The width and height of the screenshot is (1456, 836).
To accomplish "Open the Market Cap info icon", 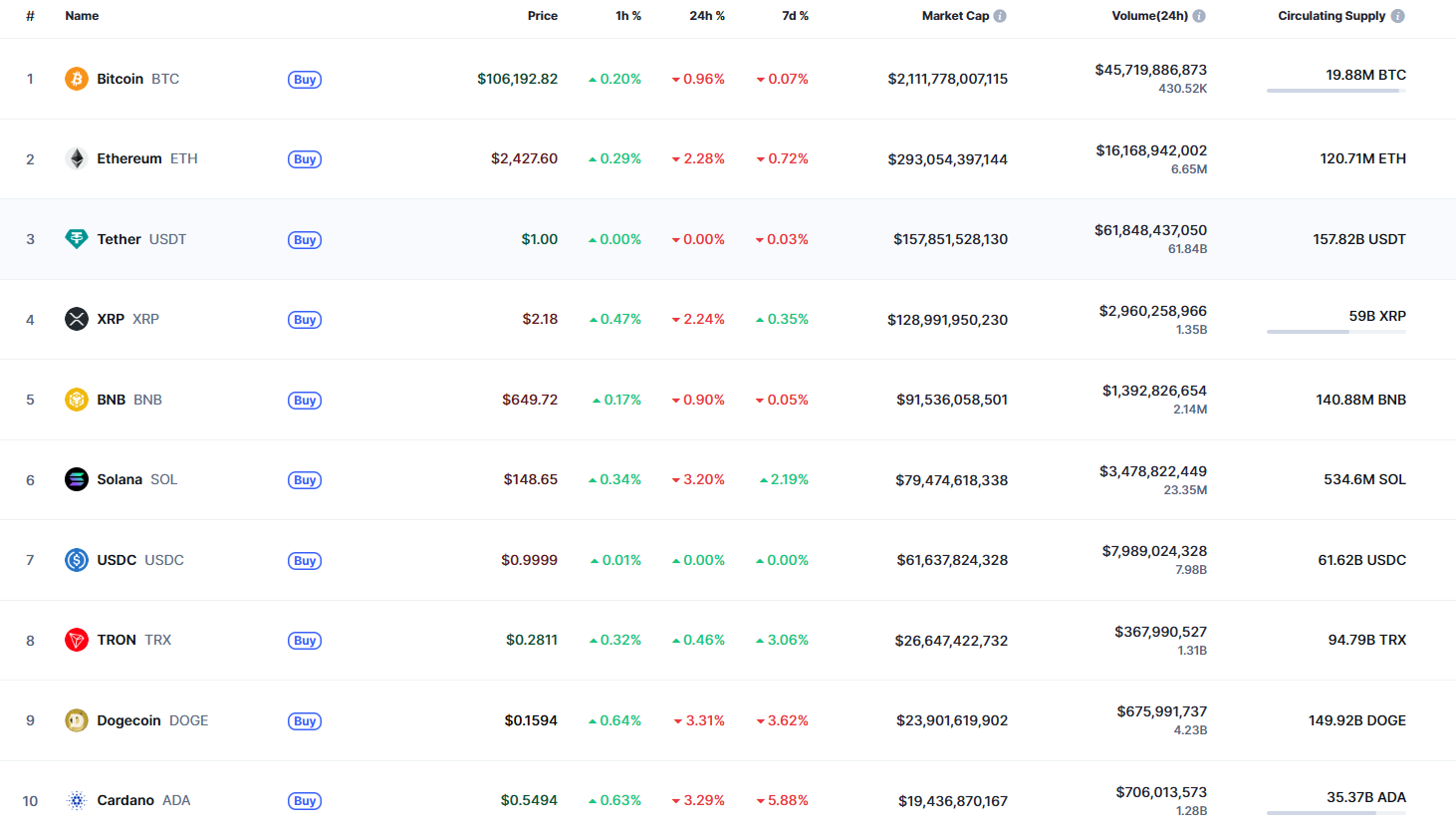I will point(1000,16).
